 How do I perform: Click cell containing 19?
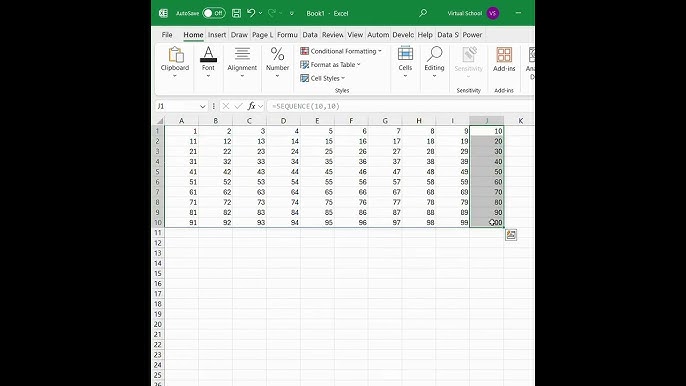452,141
